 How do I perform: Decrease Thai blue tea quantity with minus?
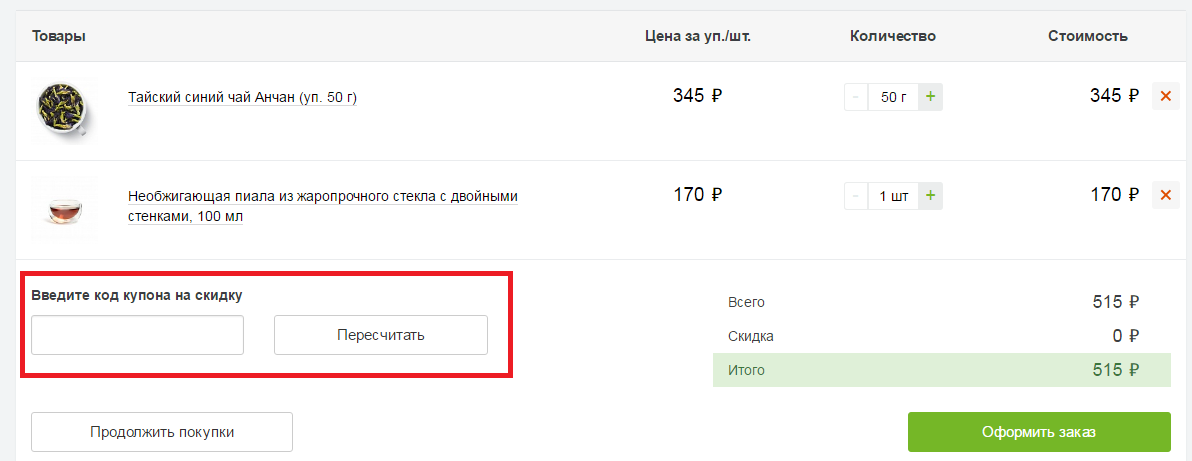coord(857,97)
